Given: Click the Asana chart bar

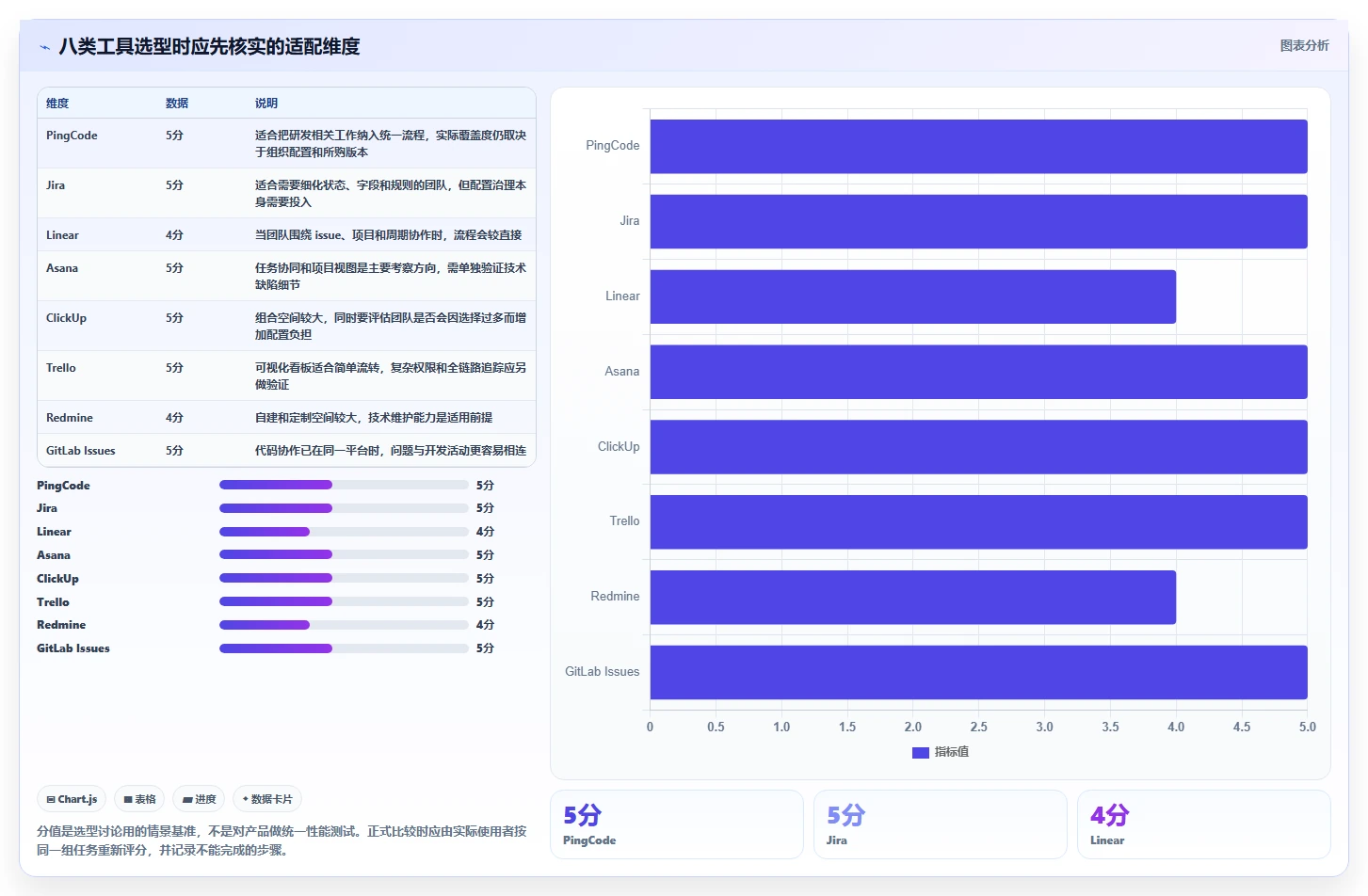Looking at the screenshot, I should click(x=978, y=372).
